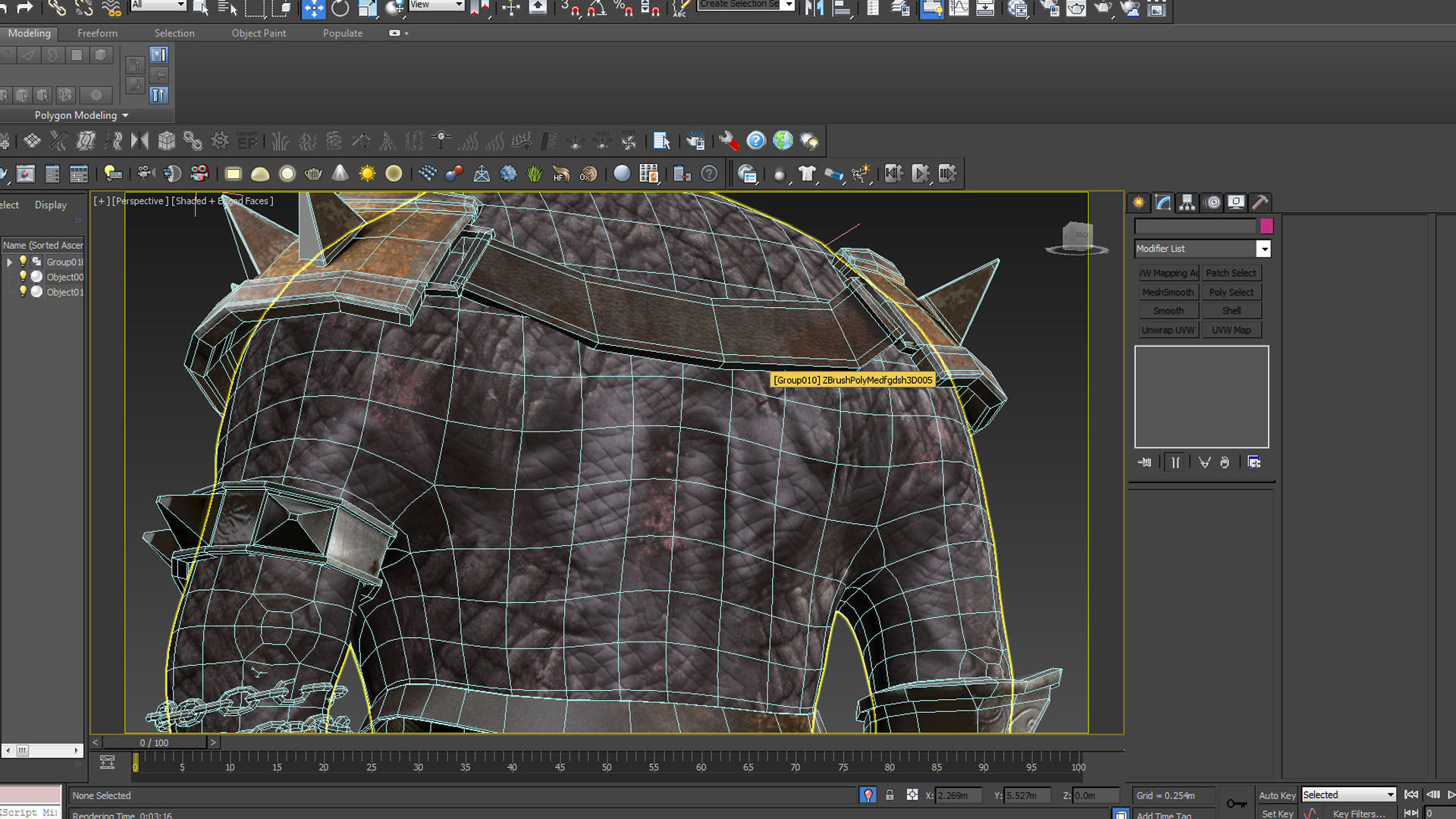Toggle Percent Snap icon

click(623, 8)
